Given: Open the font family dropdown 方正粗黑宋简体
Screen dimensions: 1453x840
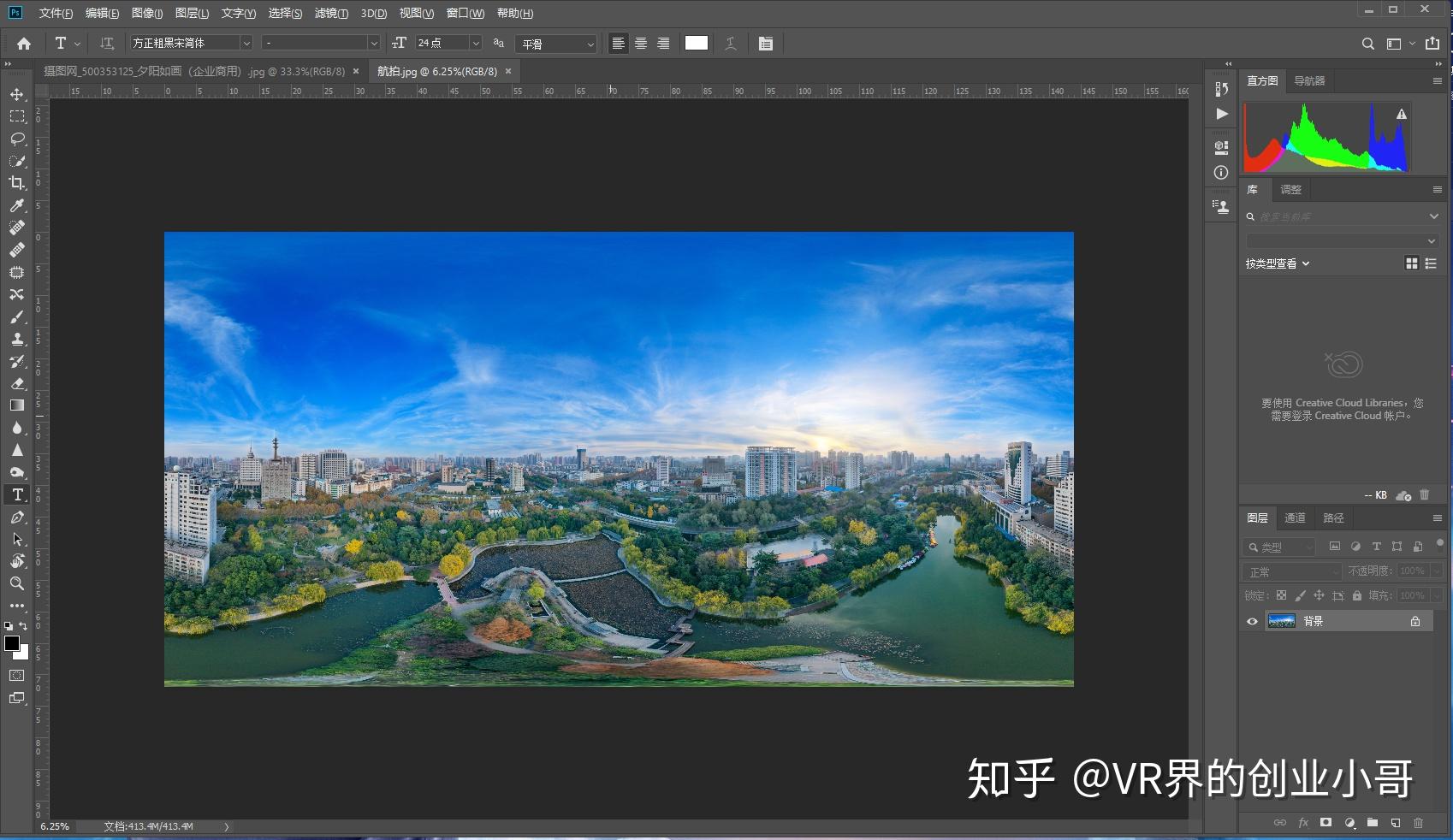Looking at the screenshot, I should coord(191,43).
